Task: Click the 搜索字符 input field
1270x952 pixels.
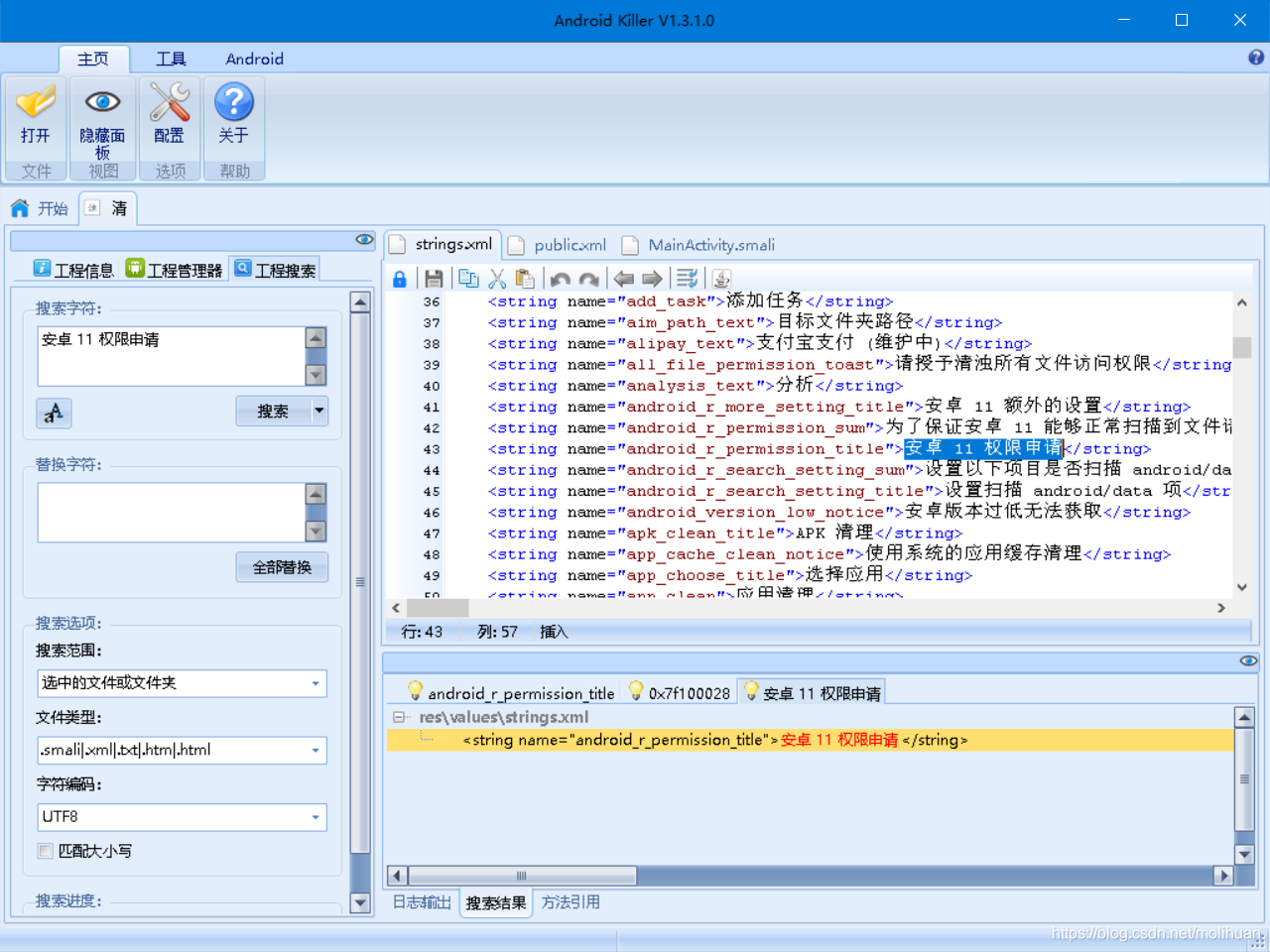Action: (171, 356)
